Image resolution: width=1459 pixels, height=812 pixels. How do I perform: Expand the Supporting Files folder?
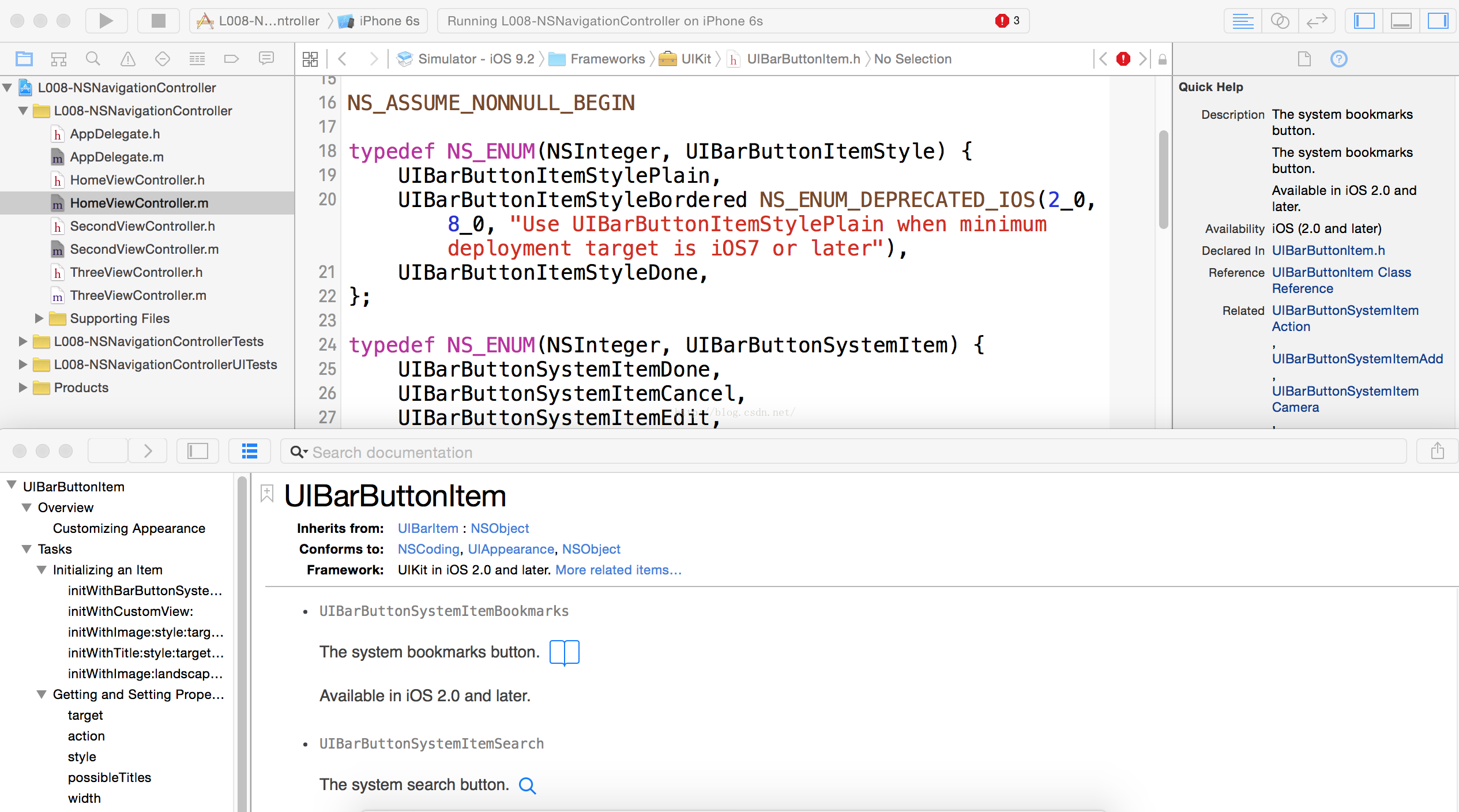39,318
